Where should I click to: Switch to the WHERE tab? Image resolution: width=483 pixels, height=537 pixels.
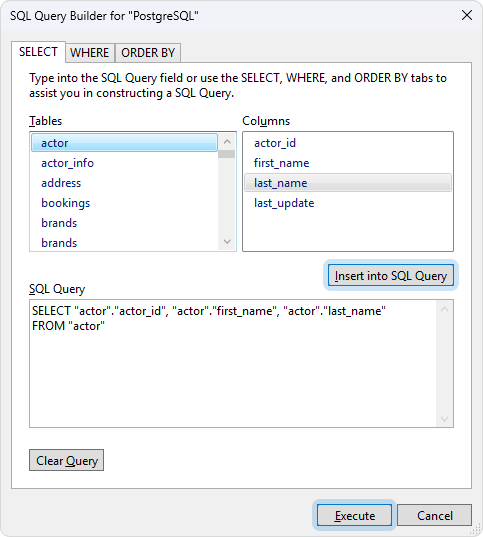[90, 53]
